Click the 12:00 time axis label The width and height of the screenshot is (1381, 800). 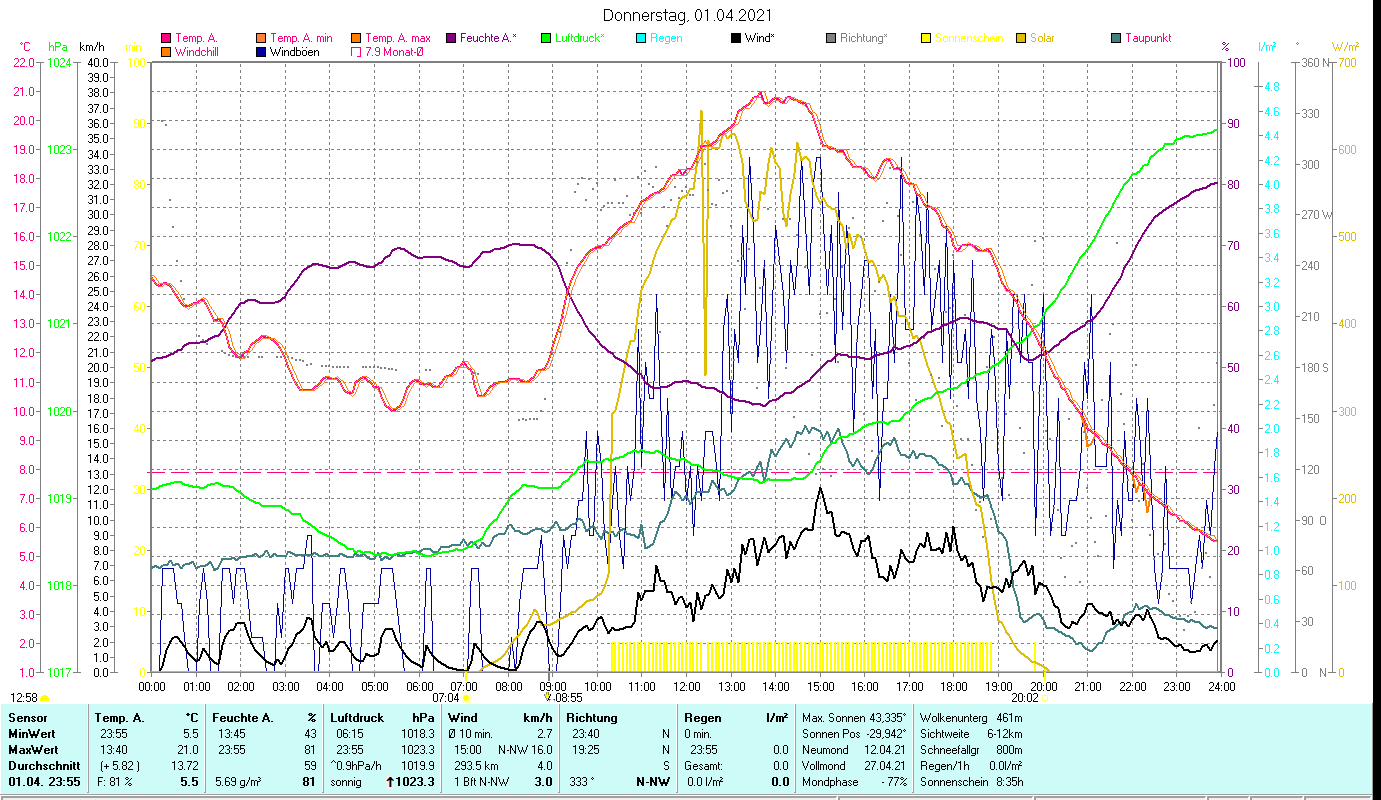click(687, 686)
